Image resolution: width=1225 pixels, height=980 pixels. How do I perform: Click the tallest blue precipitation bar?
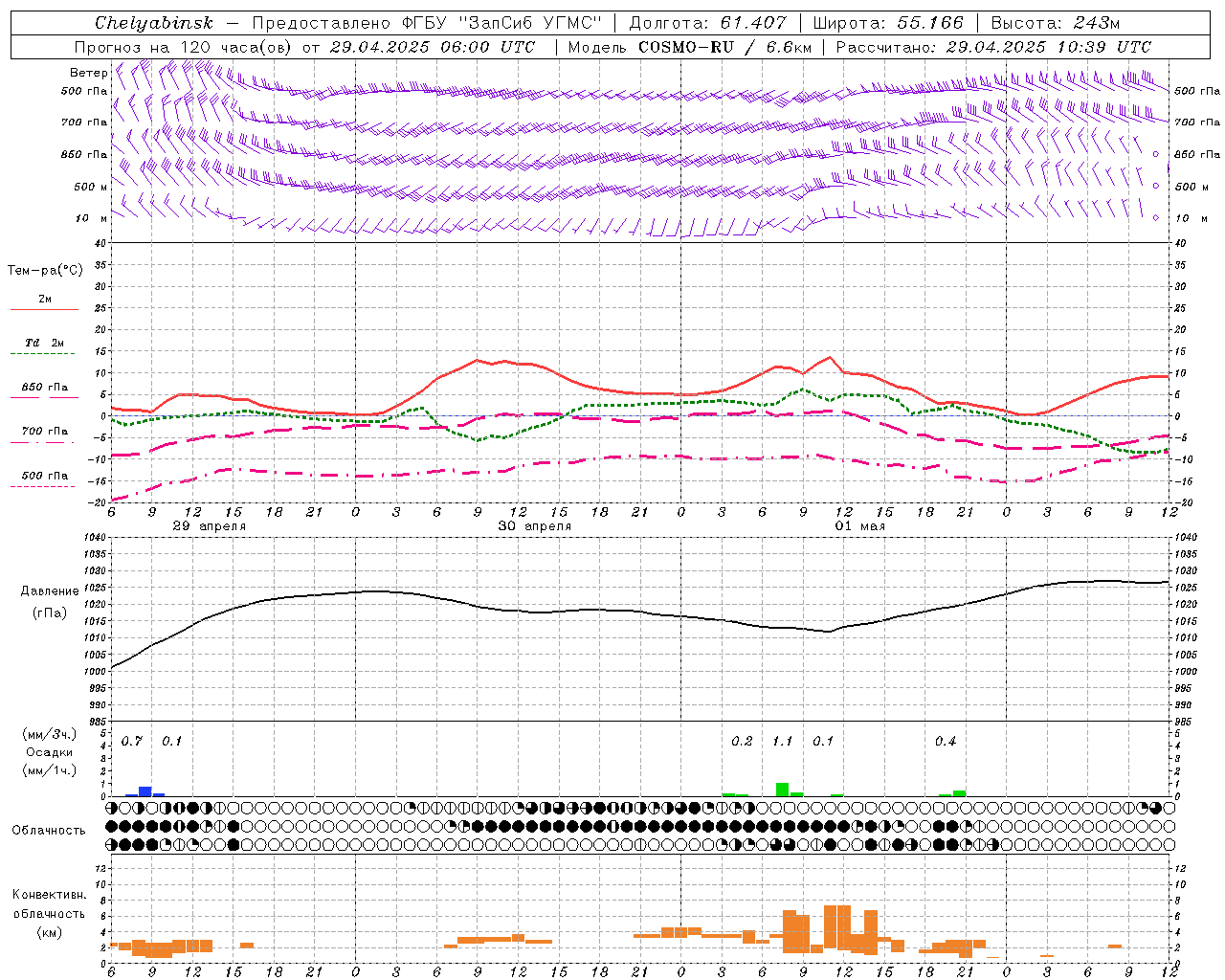pyautogui.click(x=145, y=791)
